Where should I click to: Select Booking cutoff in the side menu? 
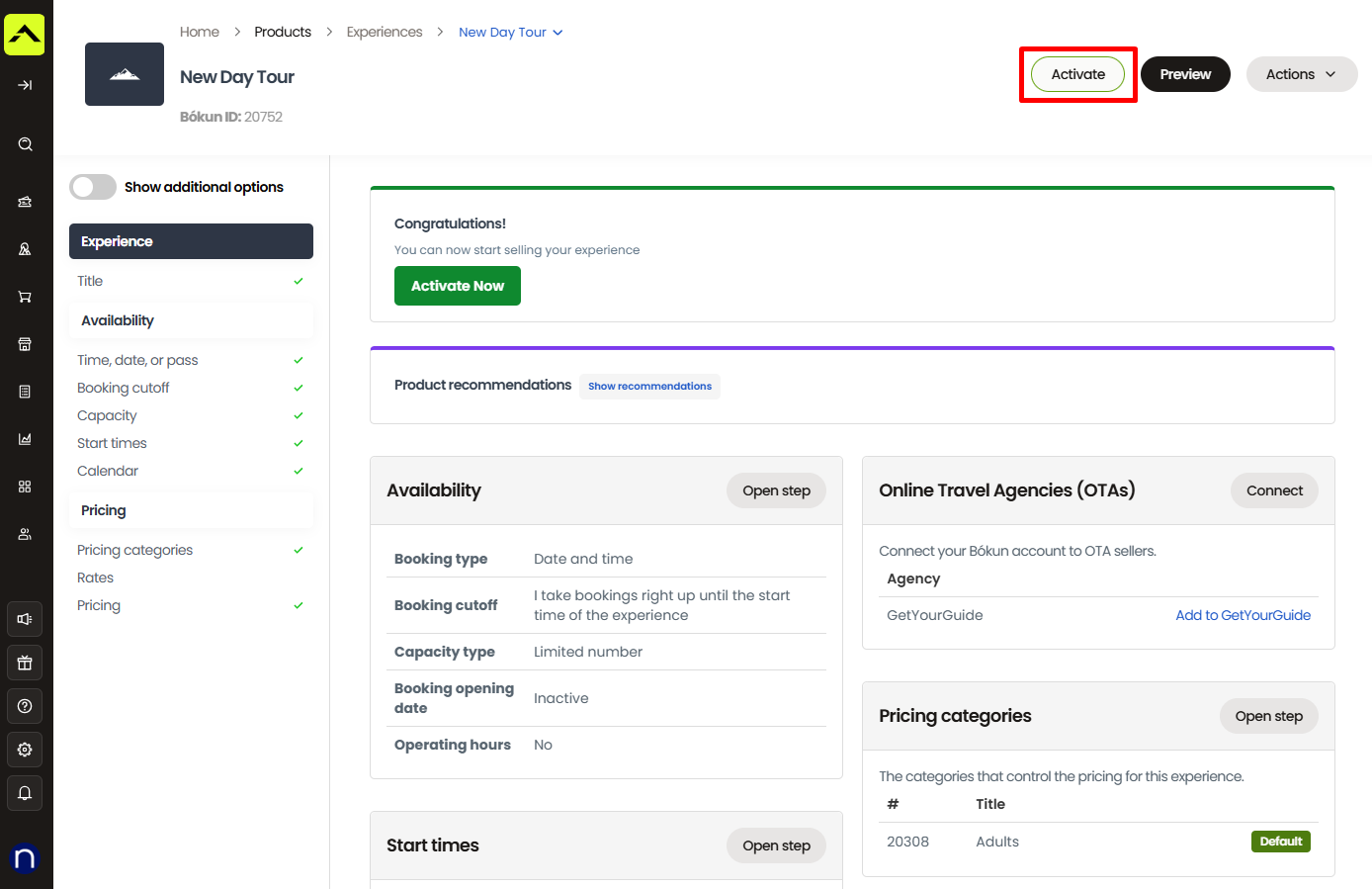[x=124, y=388]
